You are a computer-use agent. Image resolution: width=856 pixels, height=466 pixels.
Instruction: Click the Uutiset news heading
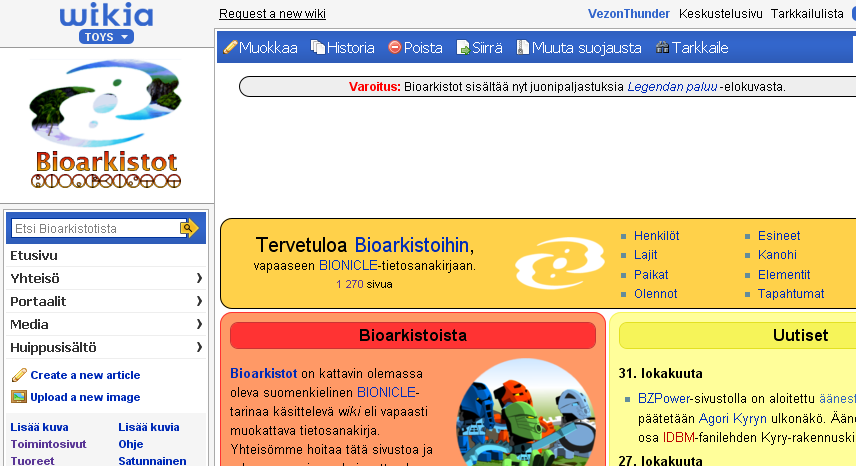(800, 335)
